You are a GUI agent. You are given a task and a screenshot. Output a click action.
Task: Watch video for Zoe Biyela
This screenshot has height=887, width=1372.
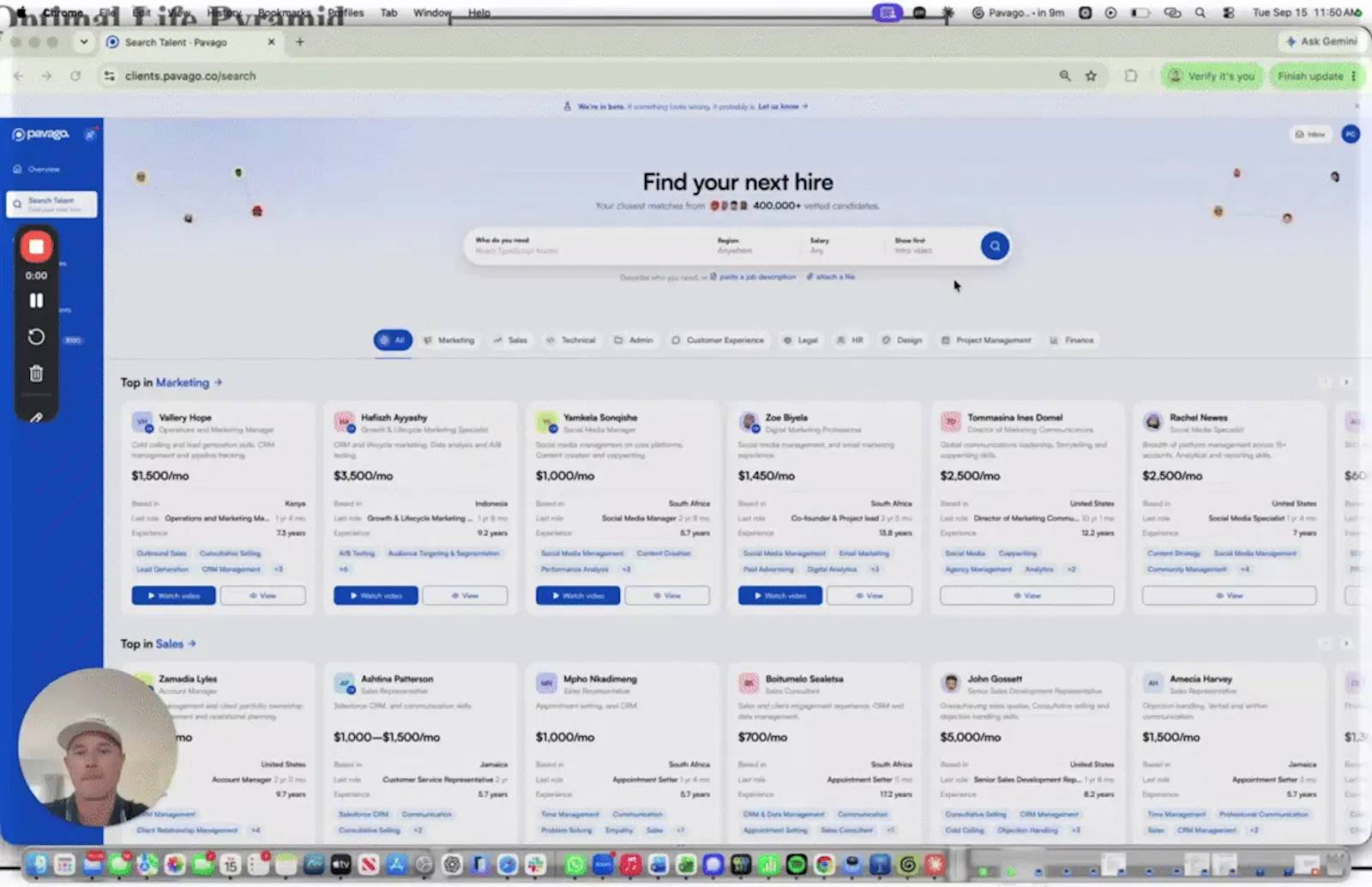point(780,595)
